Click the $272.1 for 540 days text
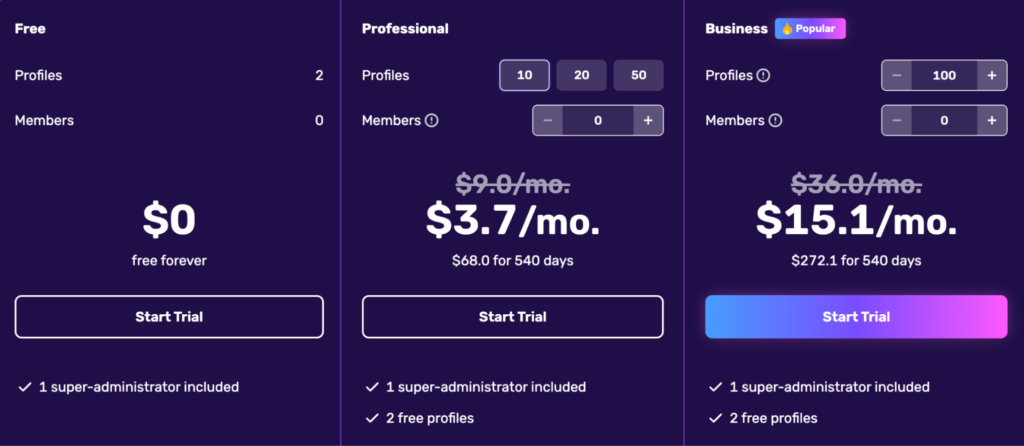 point(855,261)
